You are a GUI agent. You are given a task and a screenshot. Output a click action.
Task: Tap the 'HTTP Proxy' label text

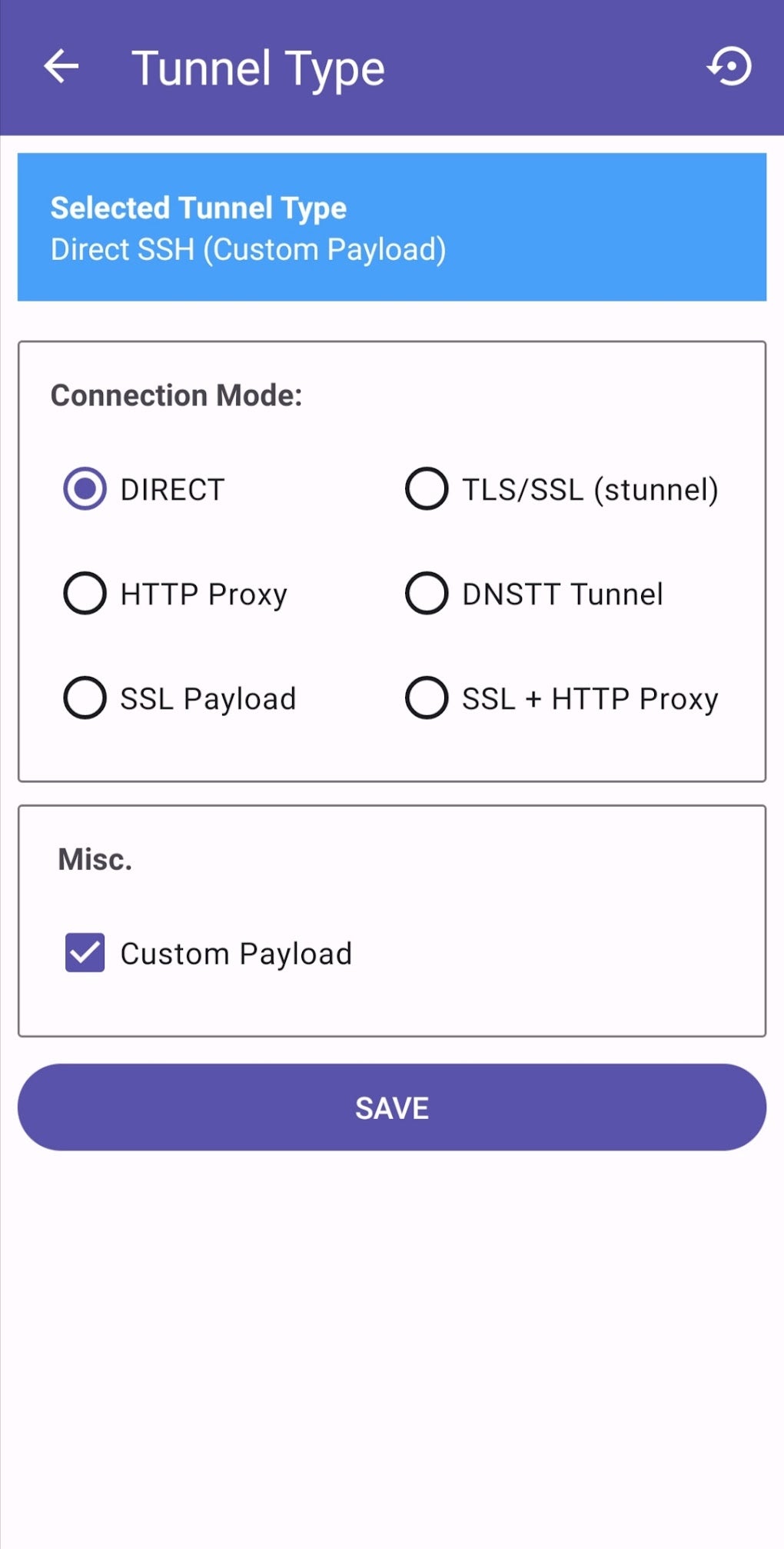(x=204, y=595)
